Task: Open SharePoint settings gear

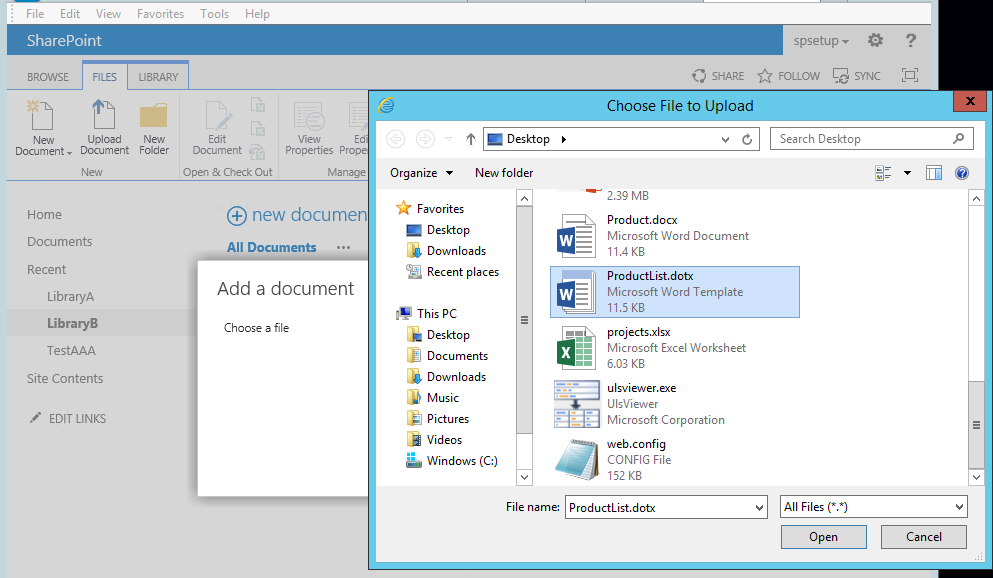Action: pos(875,41)
